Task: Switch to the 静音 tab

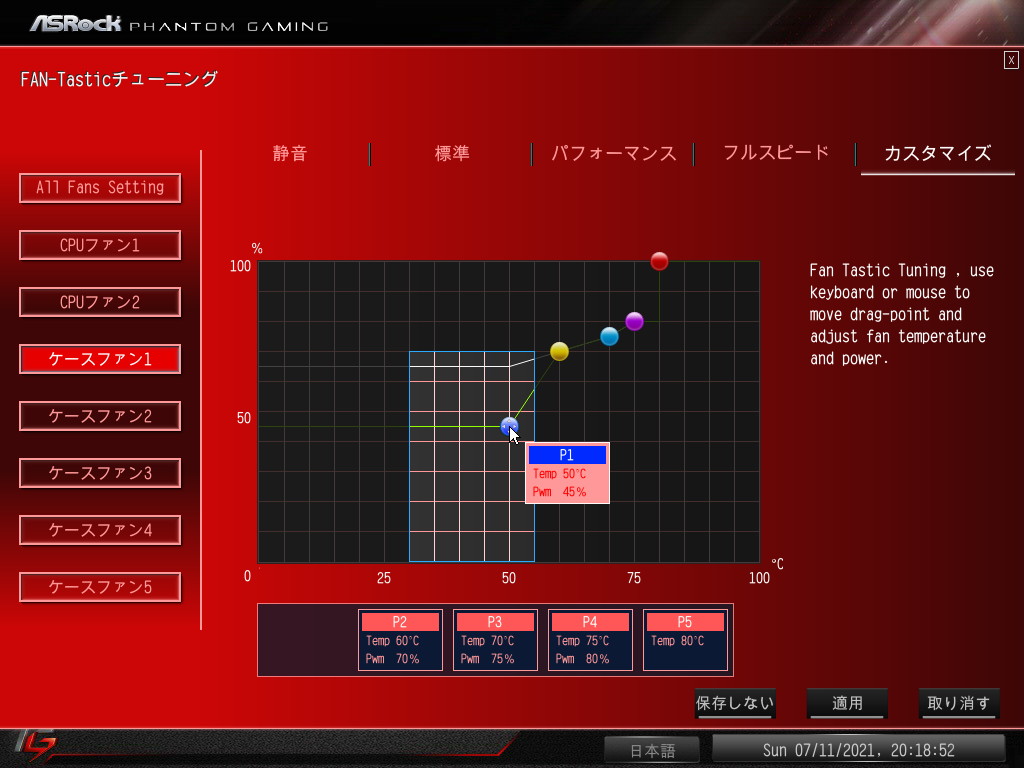Action: [289, 153]
